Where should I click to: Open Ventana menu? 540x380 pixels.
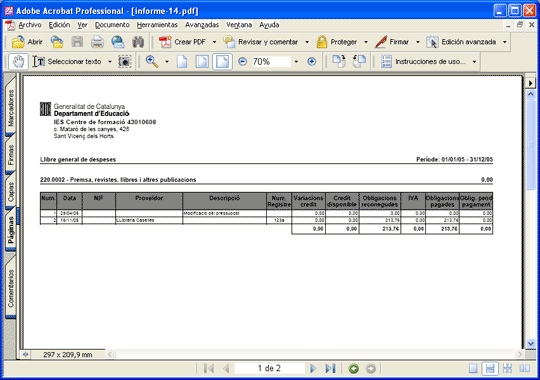coord(239,25)
